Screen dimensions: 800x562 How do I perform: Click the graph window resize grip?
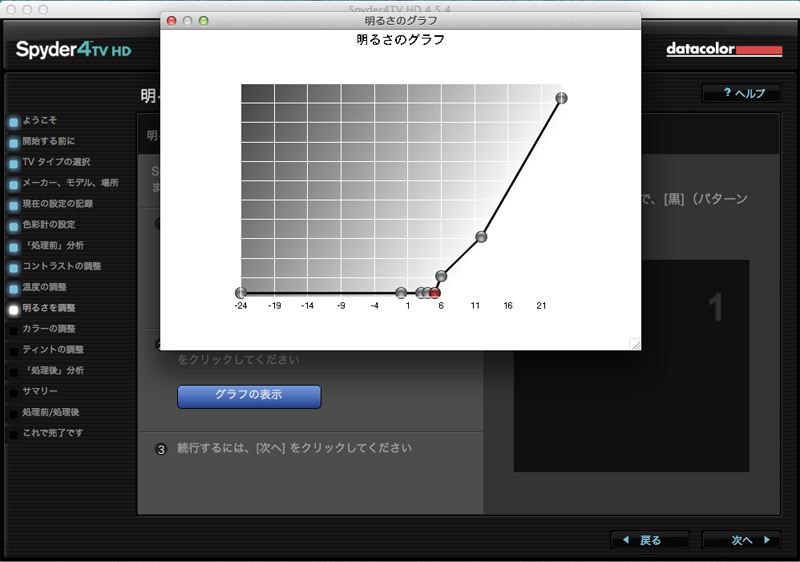(x=634, y=344)
